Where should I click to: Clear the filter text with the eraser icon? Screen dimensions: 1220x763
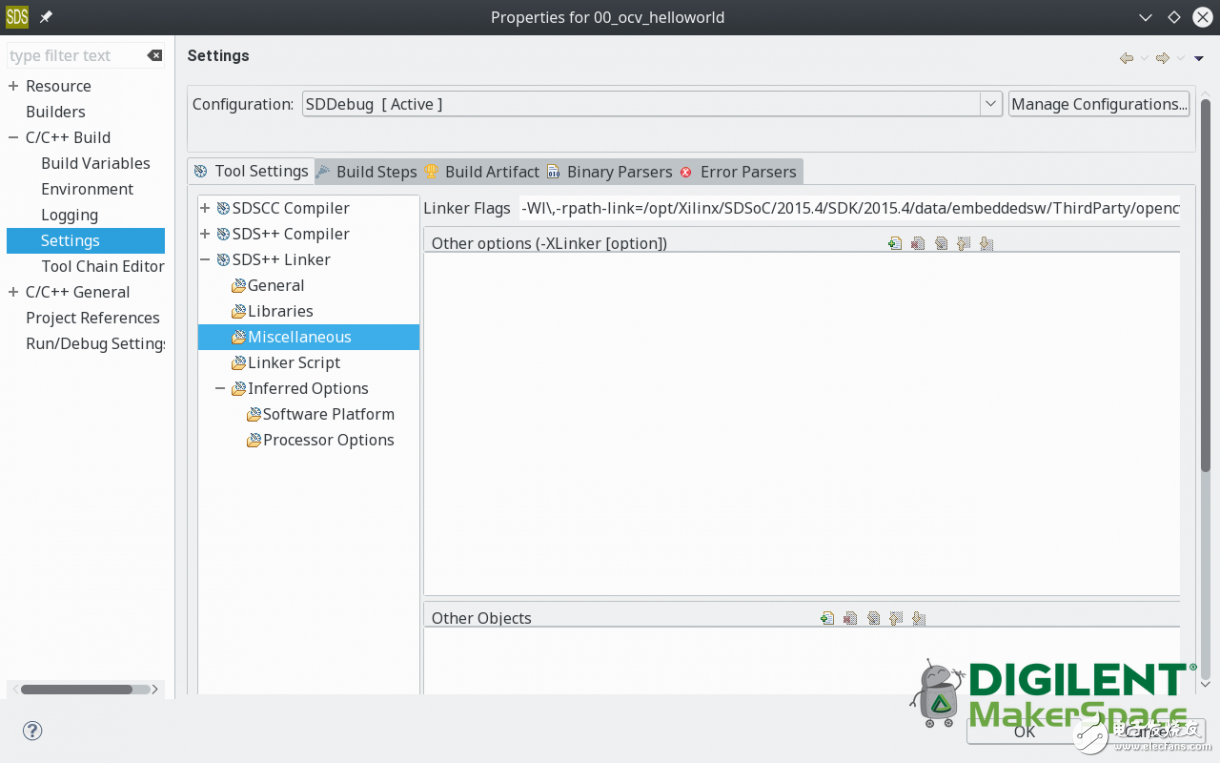point(155,56)
